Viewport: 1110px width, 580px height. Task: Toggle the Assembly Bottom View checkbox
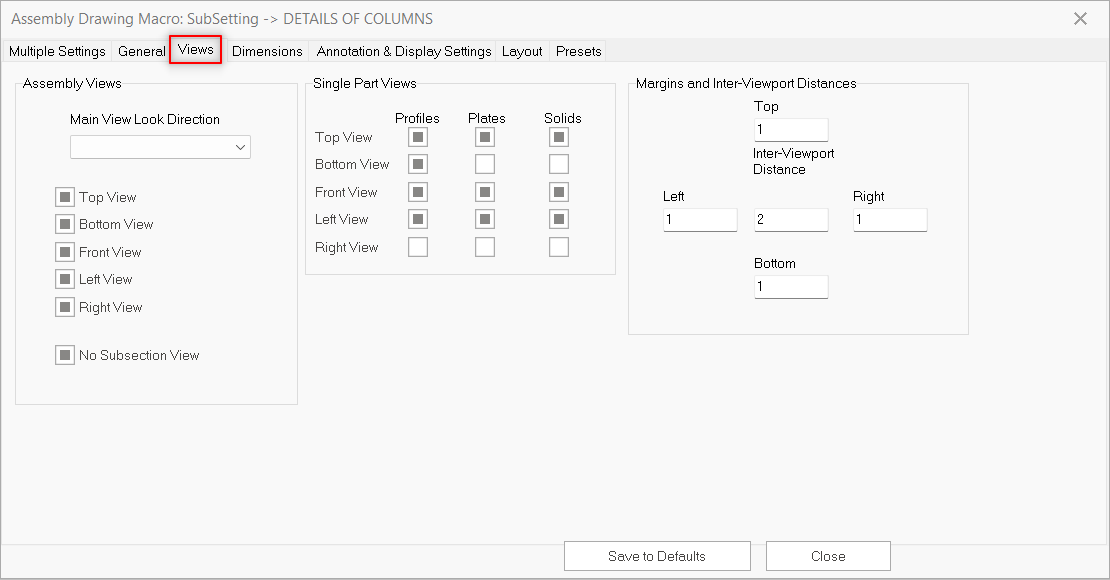click(x=65, y=225)
